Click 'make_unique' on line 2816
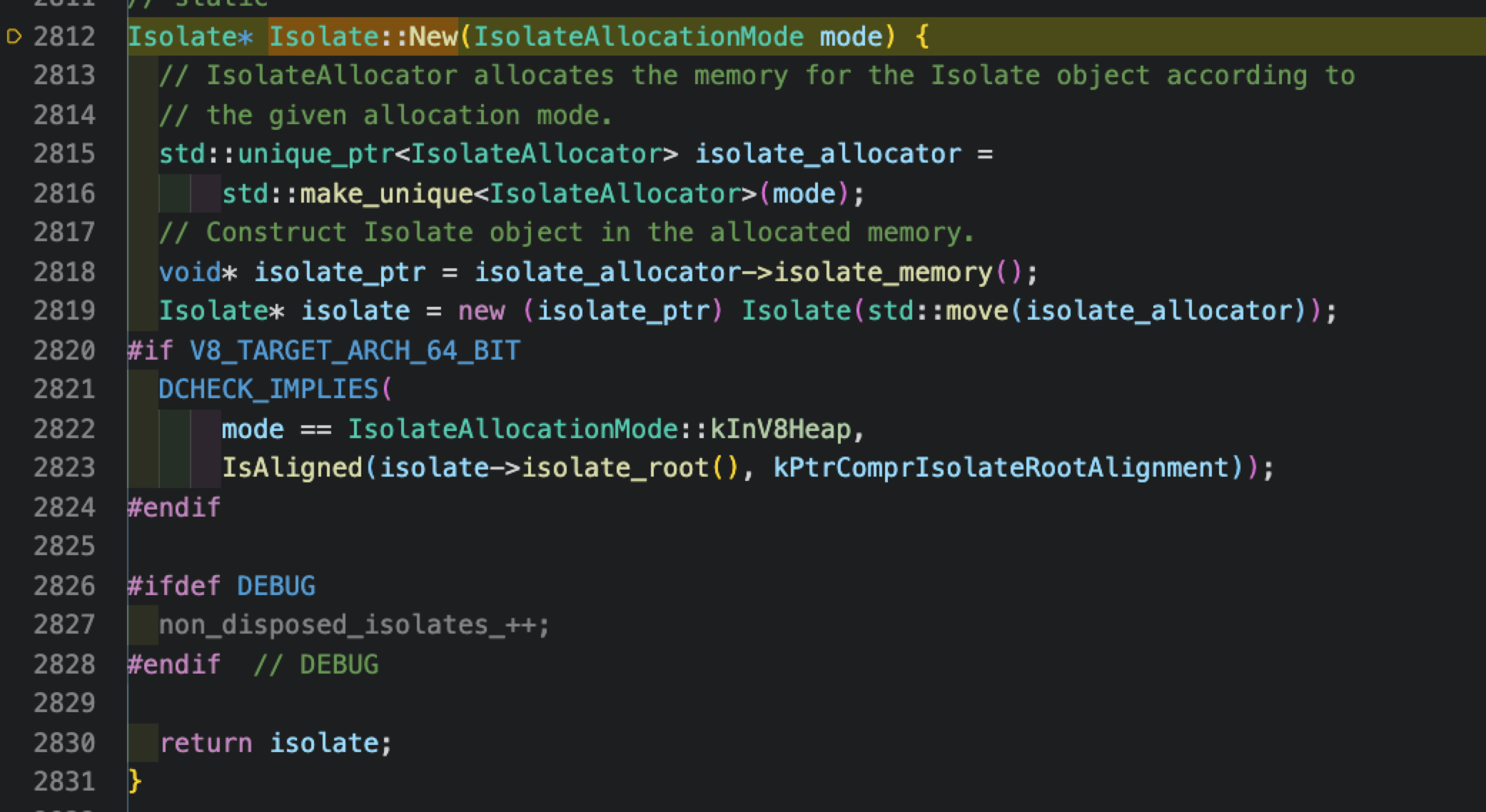Screen dimensions: 1486x812 point(386,193)
